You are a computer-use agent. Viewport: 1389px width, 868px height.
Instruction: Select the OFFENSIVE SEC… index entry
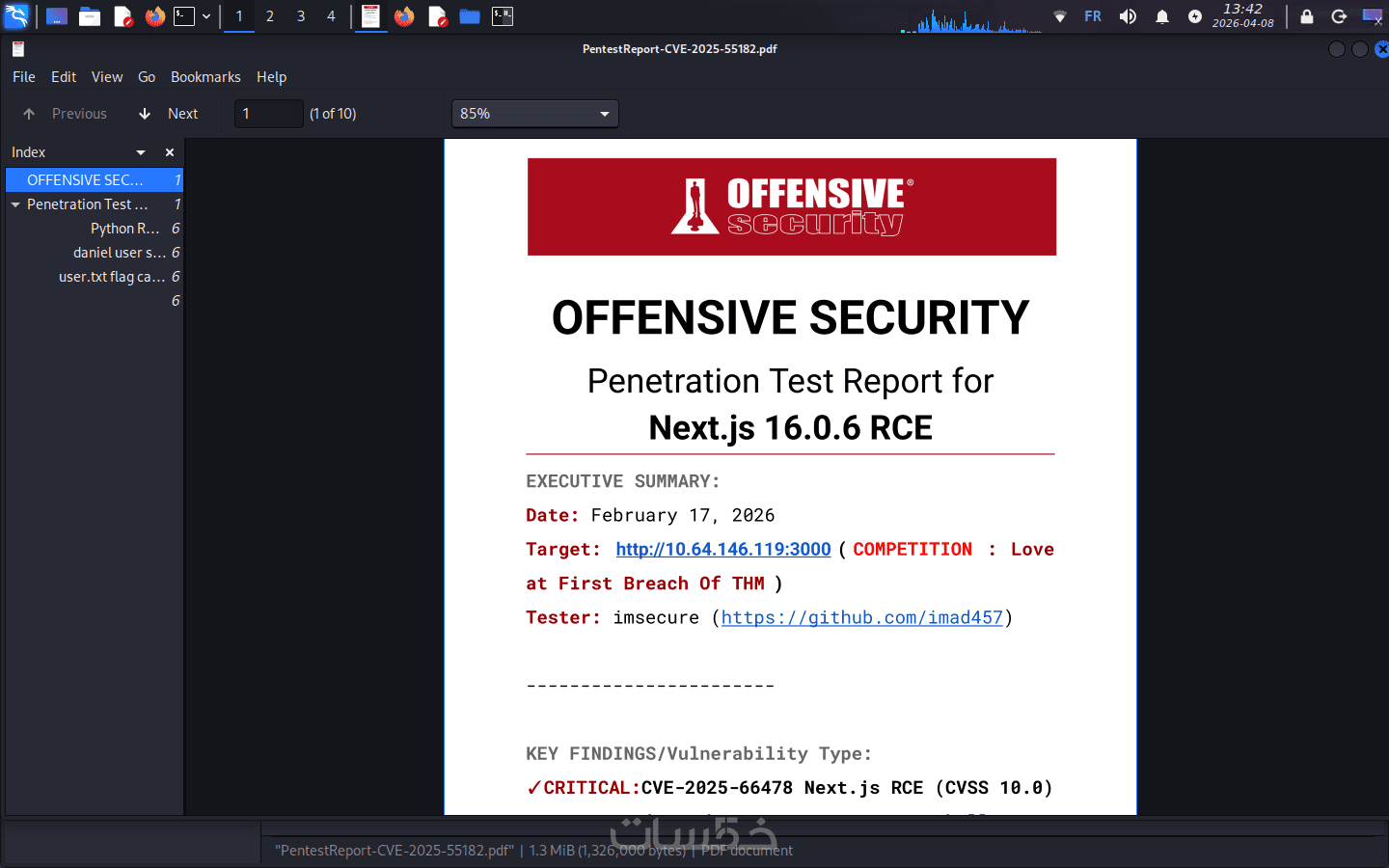coord(95,180)
